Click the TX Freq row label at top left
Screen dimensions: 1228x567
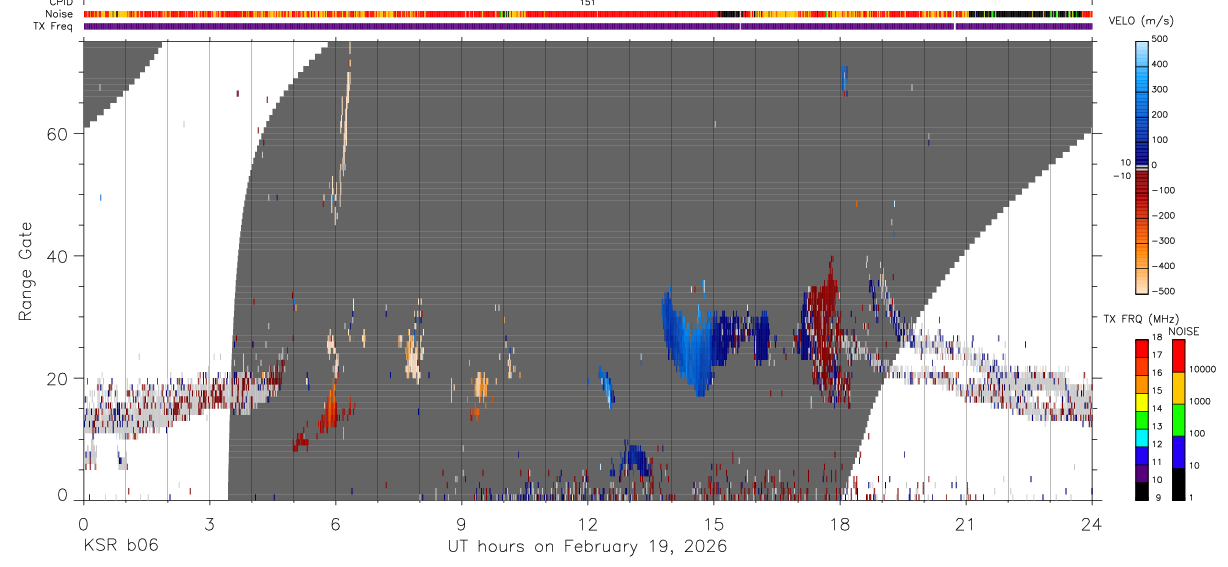53,26
